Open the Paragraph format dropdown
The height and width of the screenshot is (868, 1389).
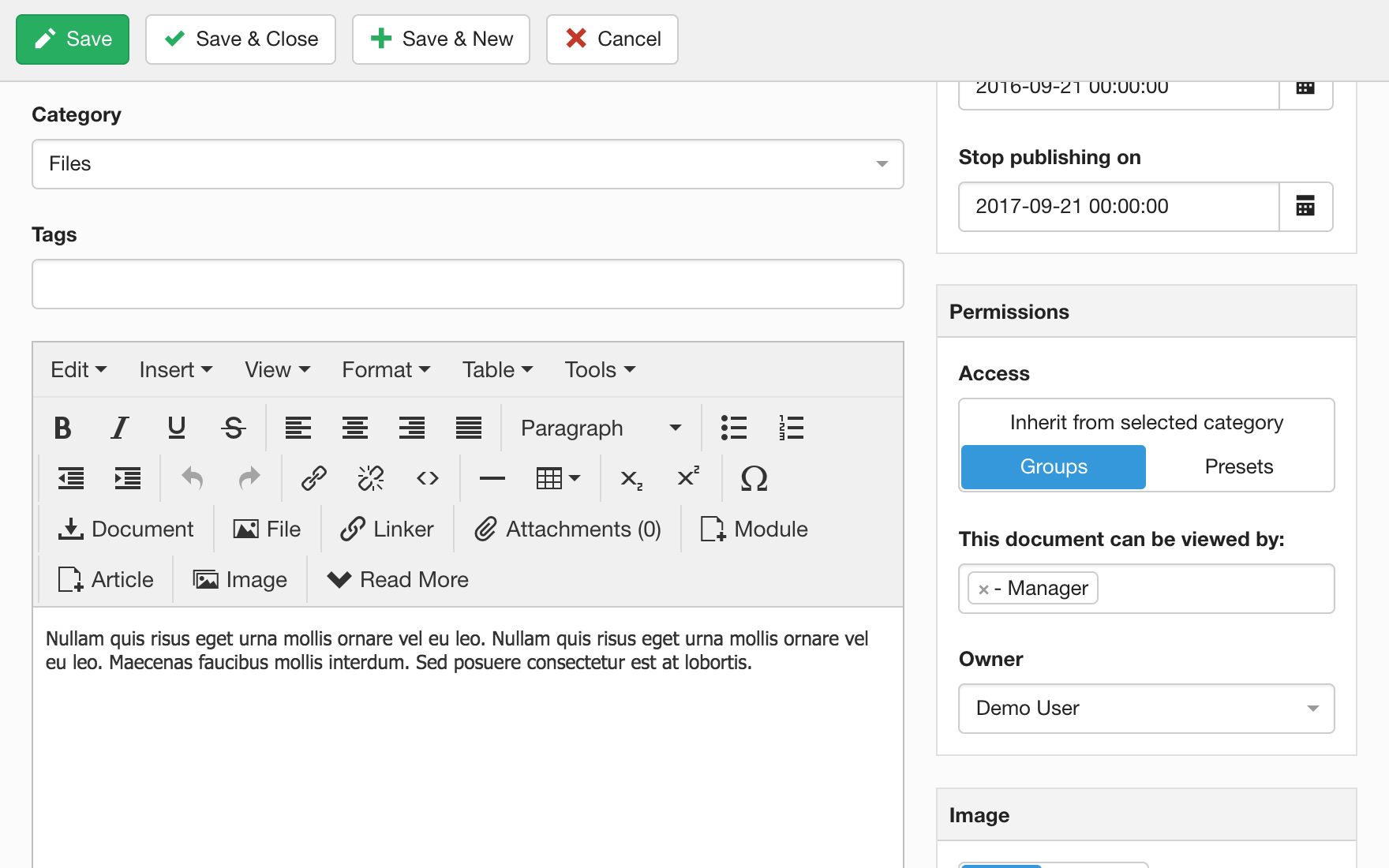tap(601, 428)
